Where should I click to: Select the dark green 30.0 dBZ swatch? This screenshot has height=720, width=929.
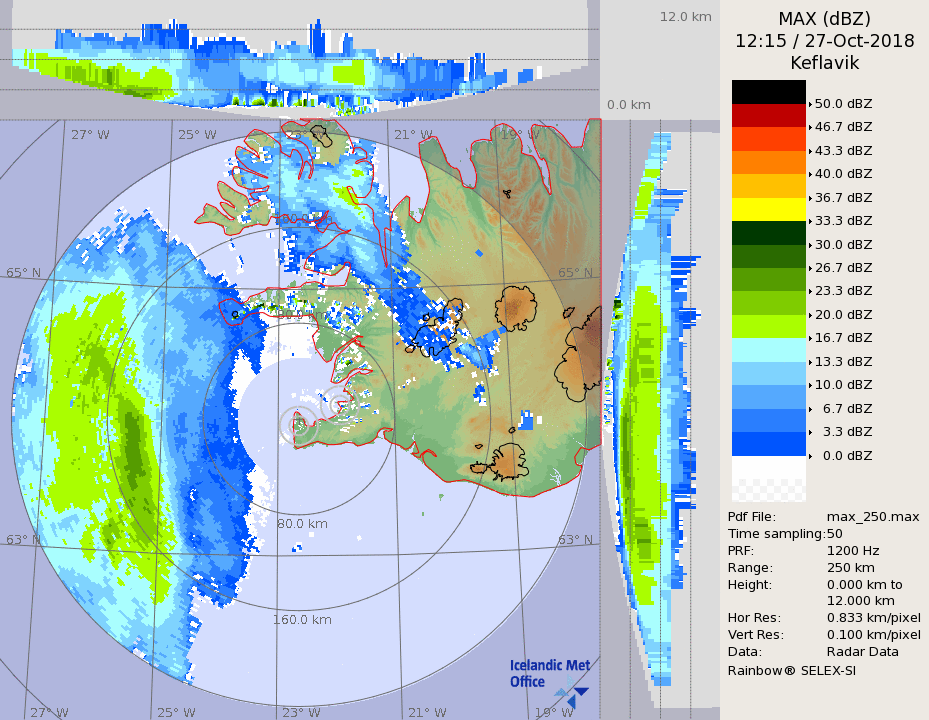768,232
